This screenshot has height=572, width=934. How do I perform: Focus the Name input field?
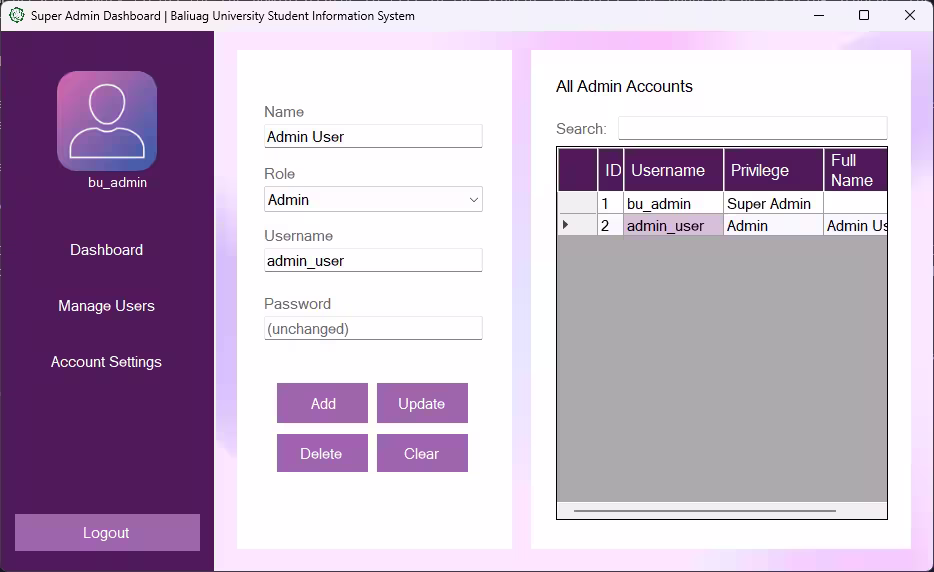point(373,136)
